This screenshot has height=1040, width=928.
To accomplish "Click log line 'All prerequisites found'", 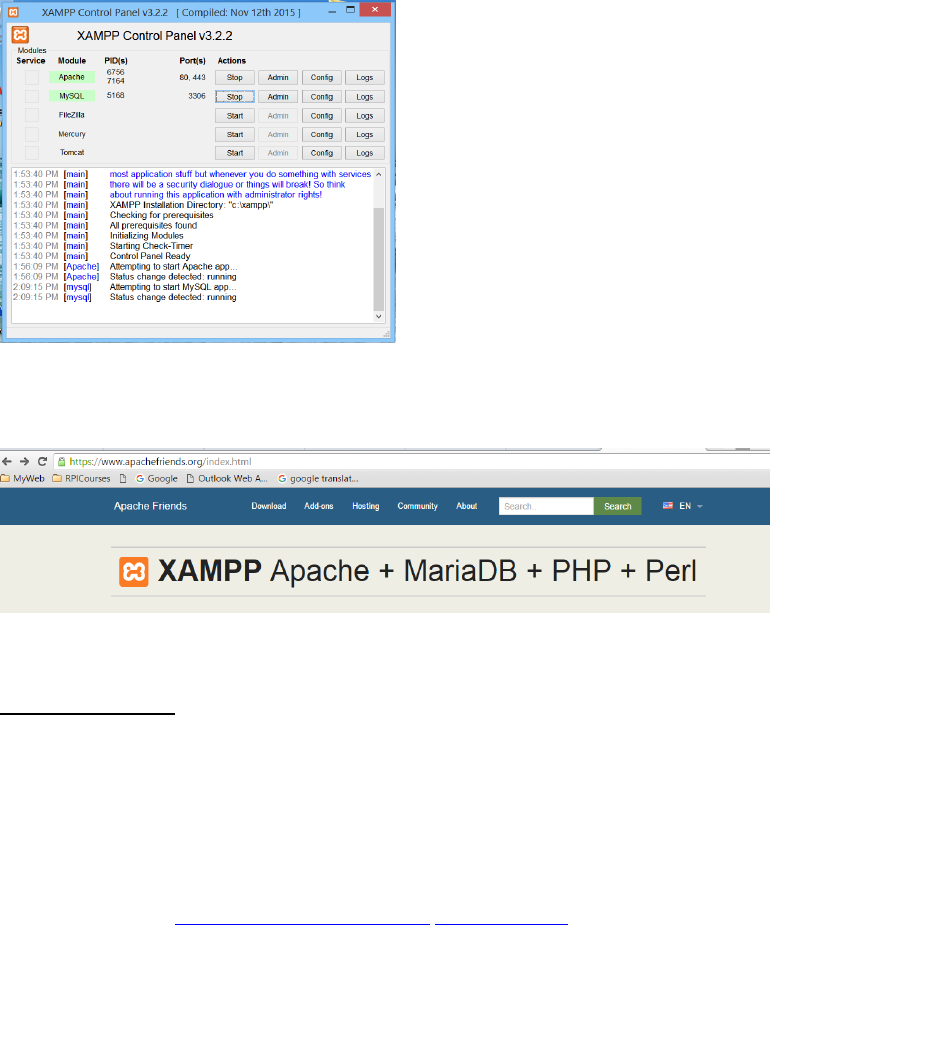I will pyautogui.click(x=153, y=226).
